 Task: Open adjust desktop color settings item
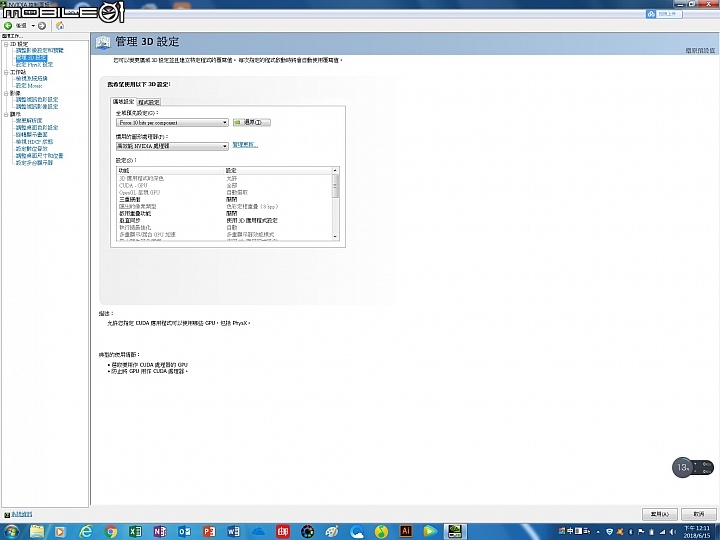coord(37,128)
